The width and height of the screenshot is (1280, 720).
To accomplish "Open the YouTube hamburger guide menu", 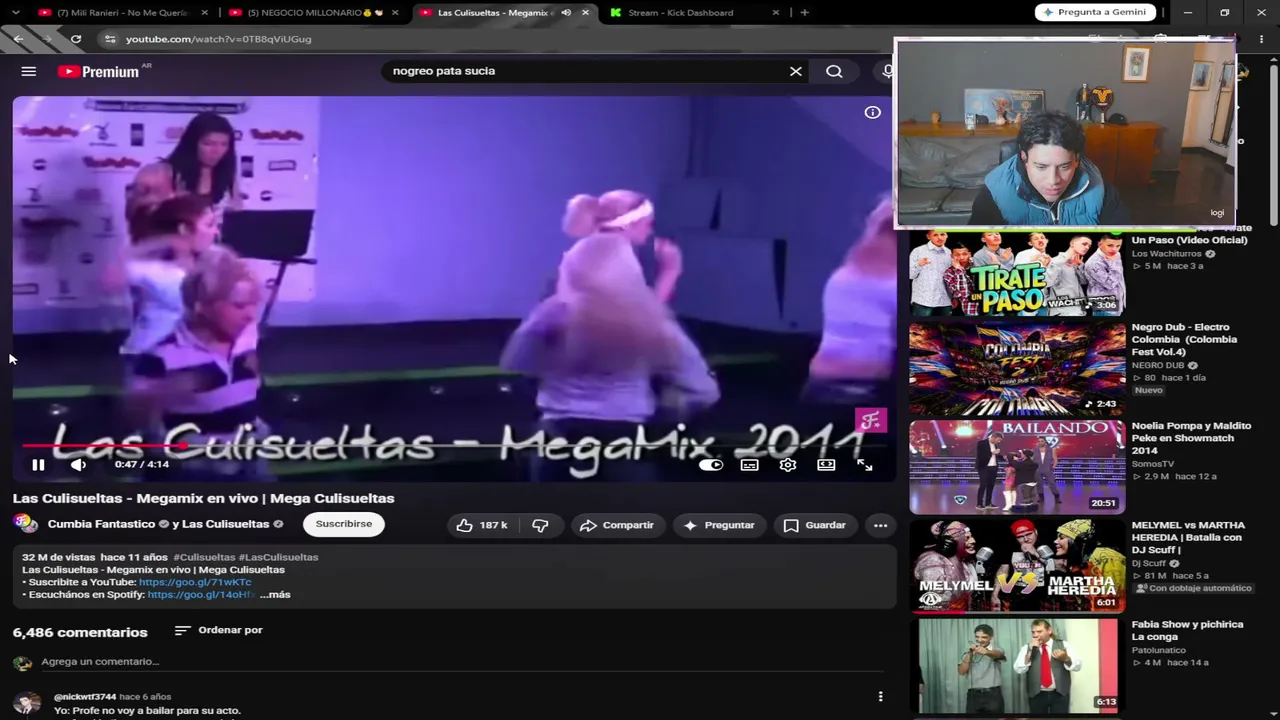I will (29, 71).
